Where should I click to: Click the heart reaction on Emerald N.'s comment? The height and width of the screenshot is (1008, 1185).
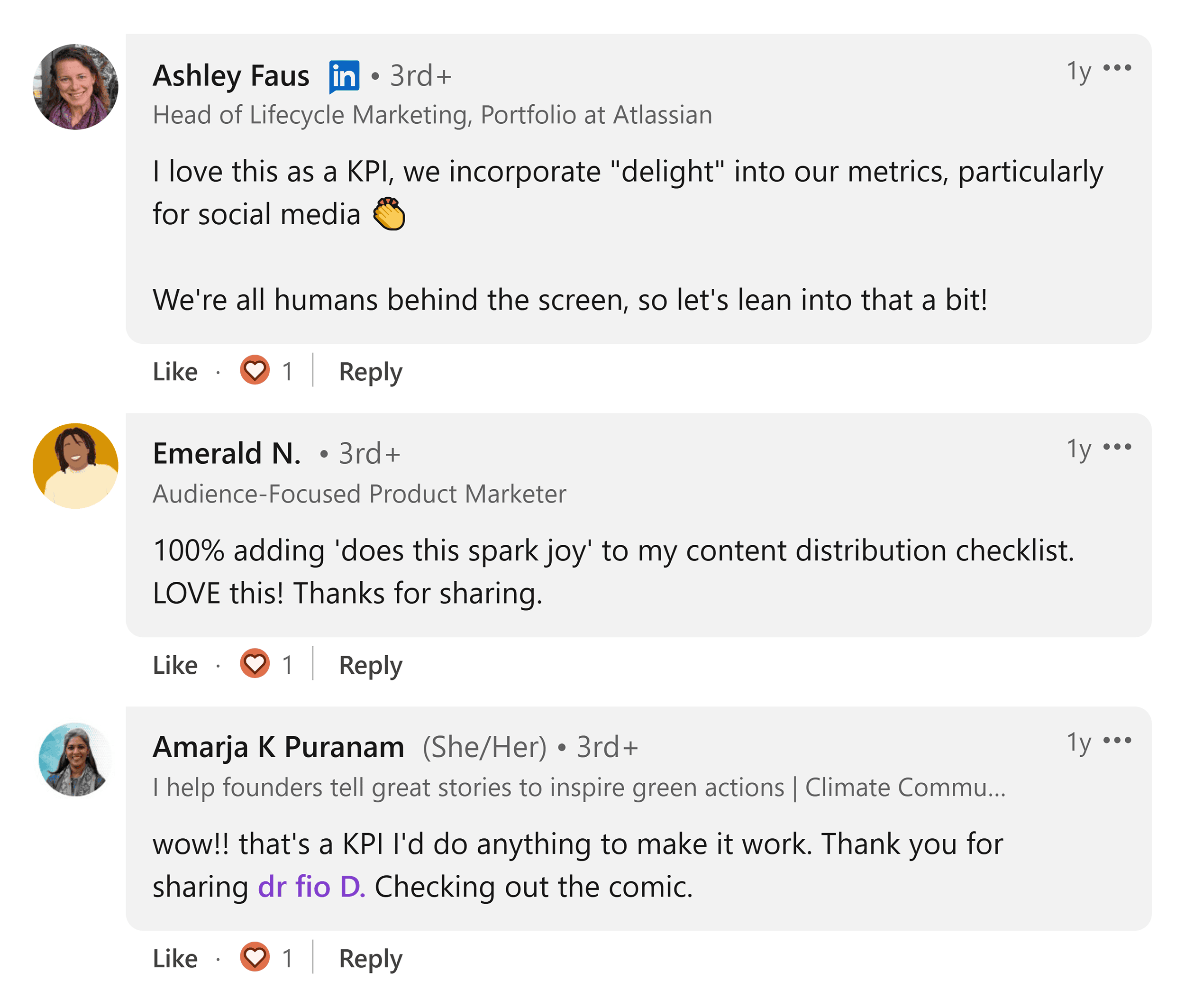point(255,664)
